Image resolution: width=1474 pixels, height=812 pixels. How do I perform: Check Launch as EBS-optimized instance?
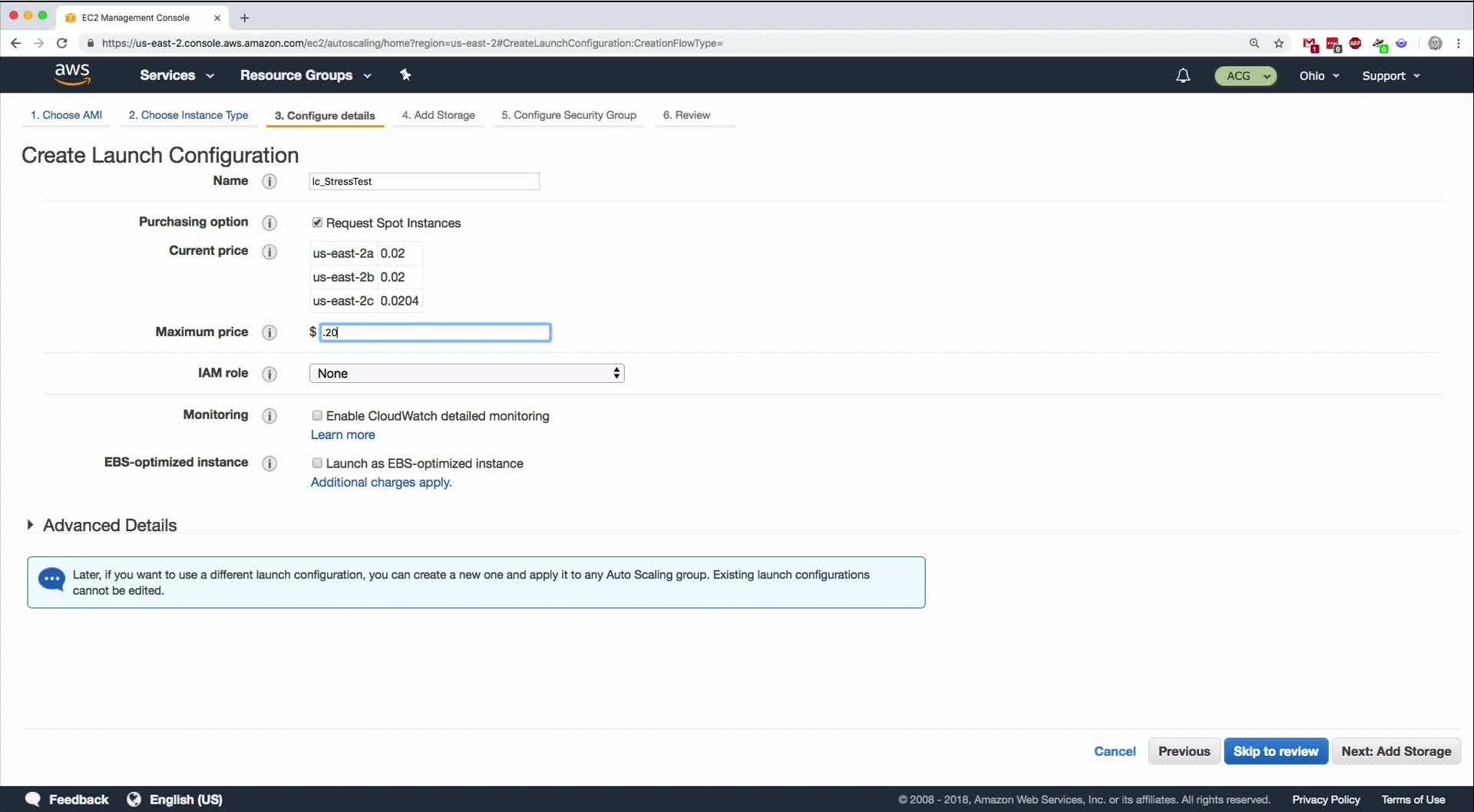pos(317,463)
